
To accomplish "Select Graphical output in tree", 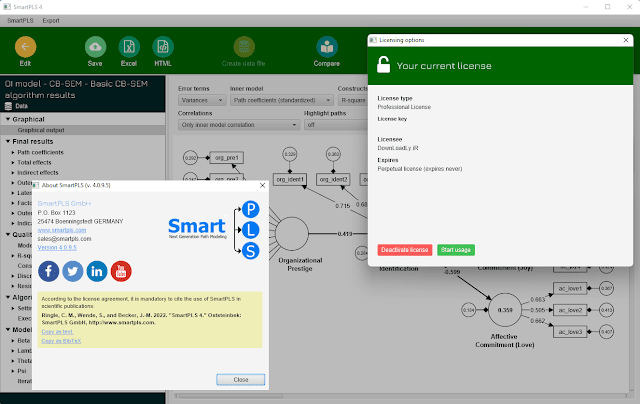I will (82, 130).
